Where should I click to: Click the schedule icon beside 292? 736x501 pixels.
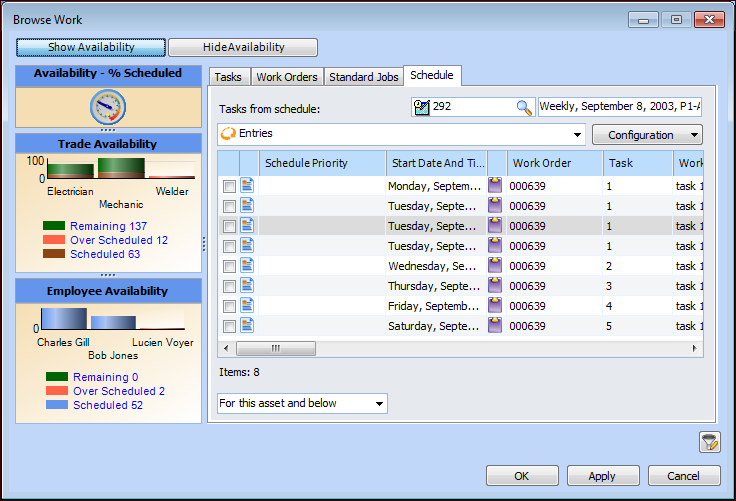pos(422,107)
